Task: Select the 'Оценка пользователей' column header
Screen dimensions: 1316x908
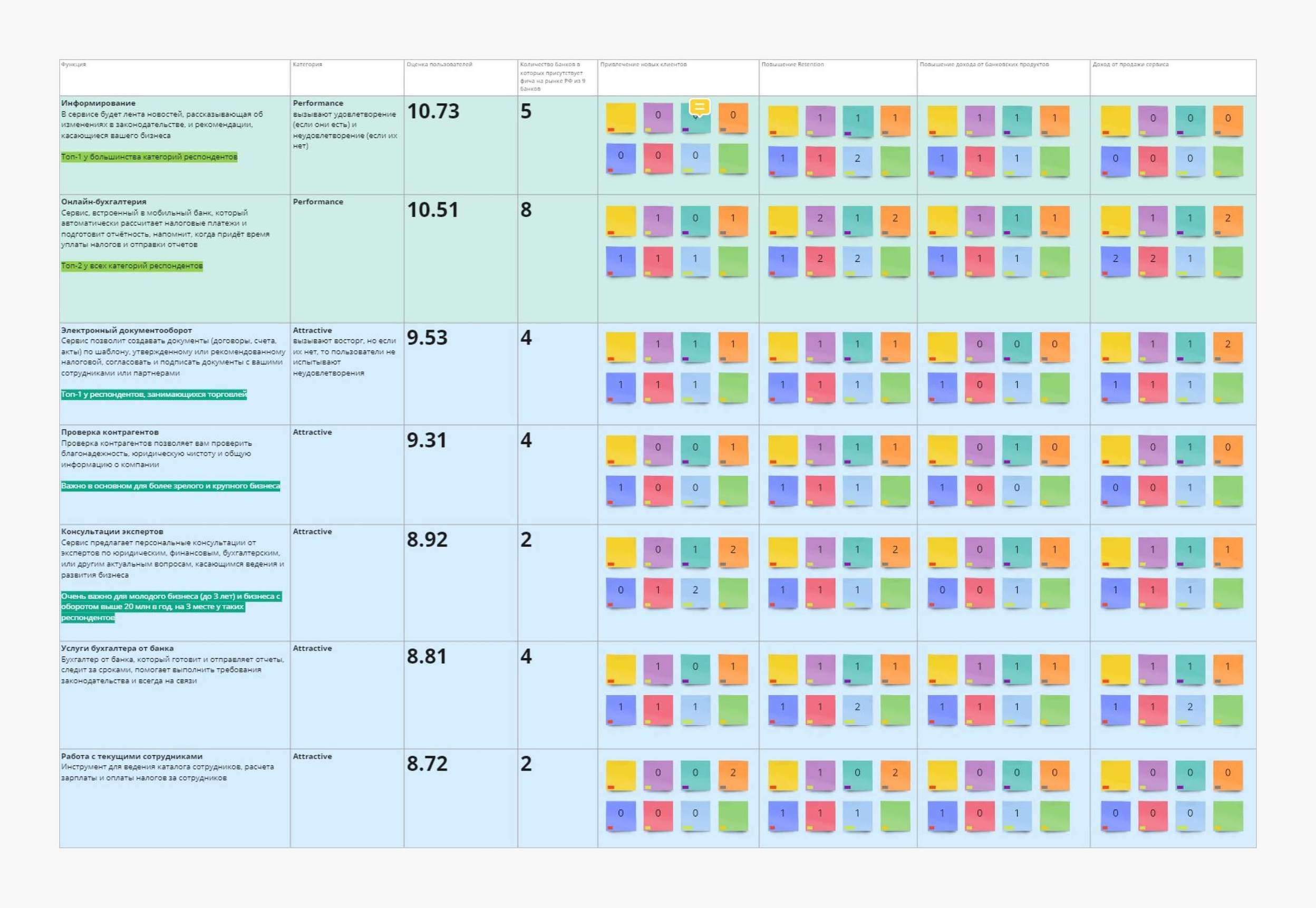Action: pos(439,64)
